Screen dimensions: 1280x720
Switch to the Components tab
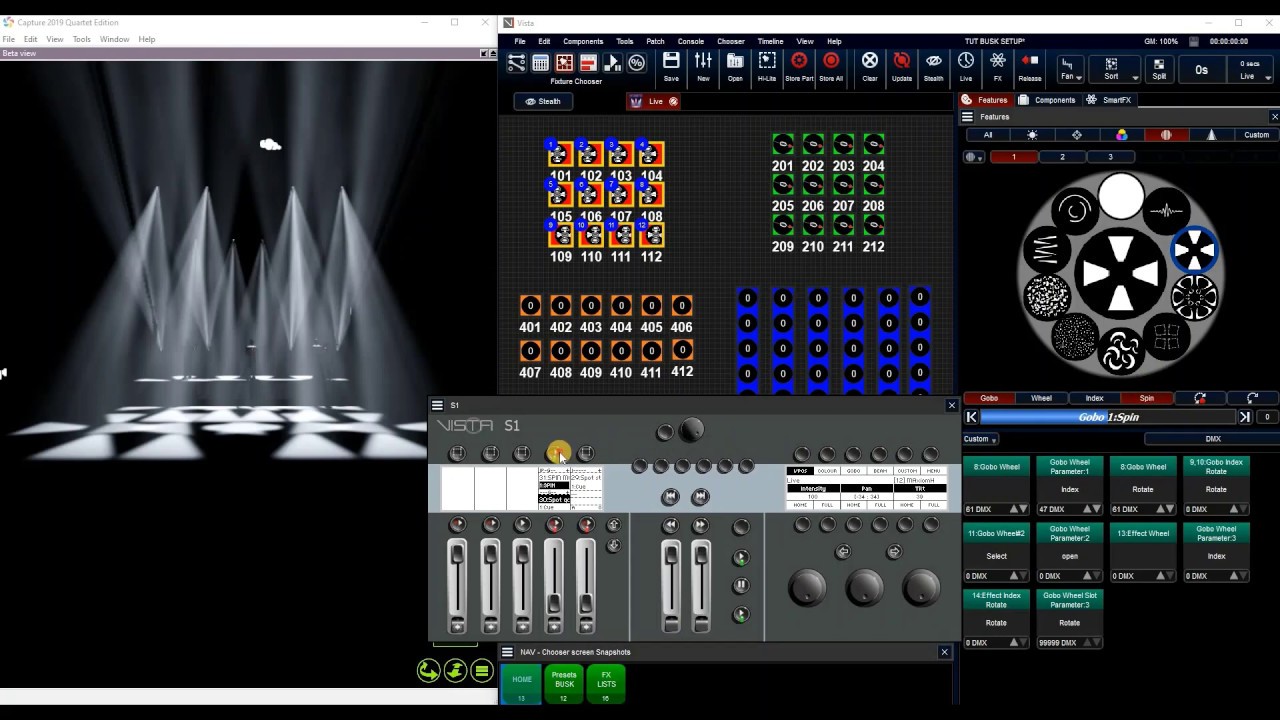click(1047, 100)
